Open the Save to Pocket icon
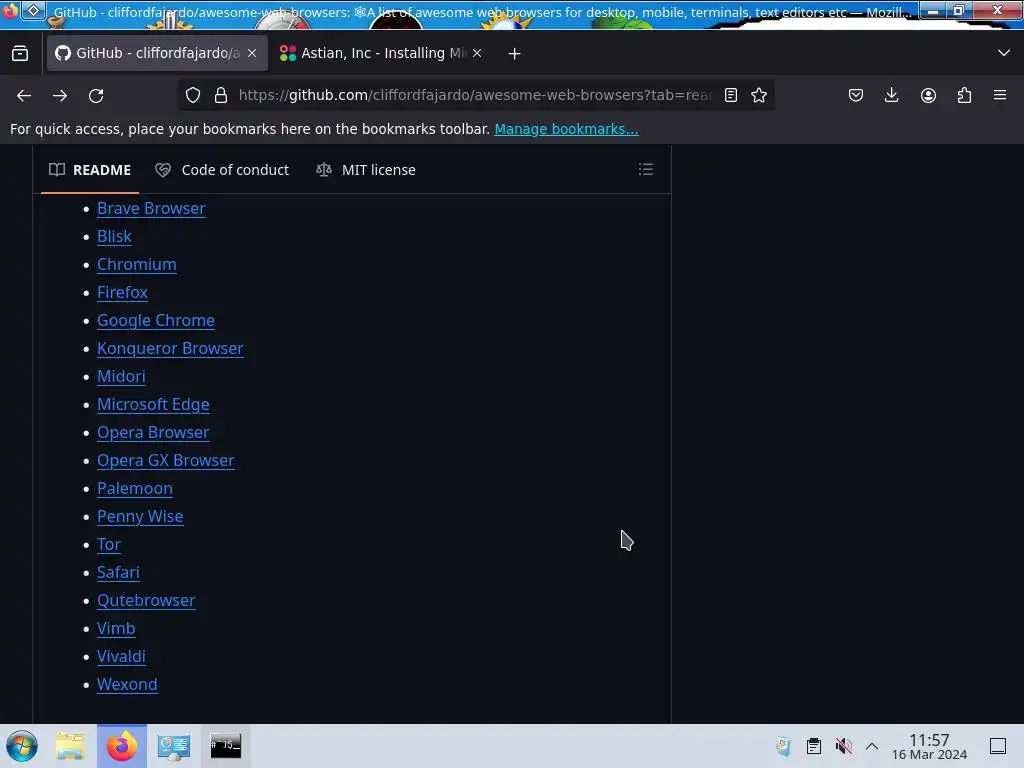1024x768 pixels. (856, 95)
